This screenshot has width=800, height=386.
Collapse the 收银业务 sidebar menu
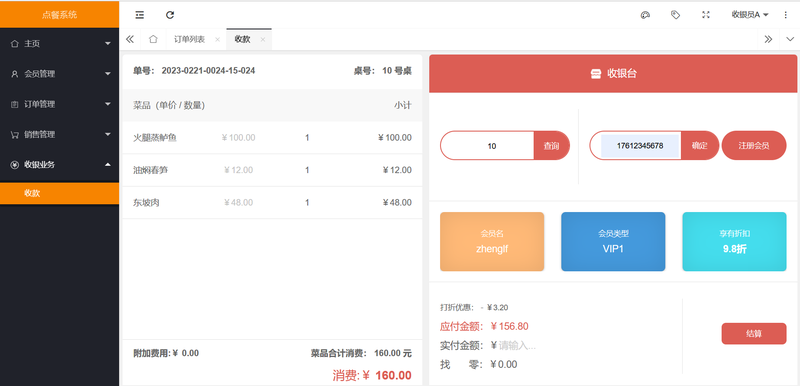[60, 165]
